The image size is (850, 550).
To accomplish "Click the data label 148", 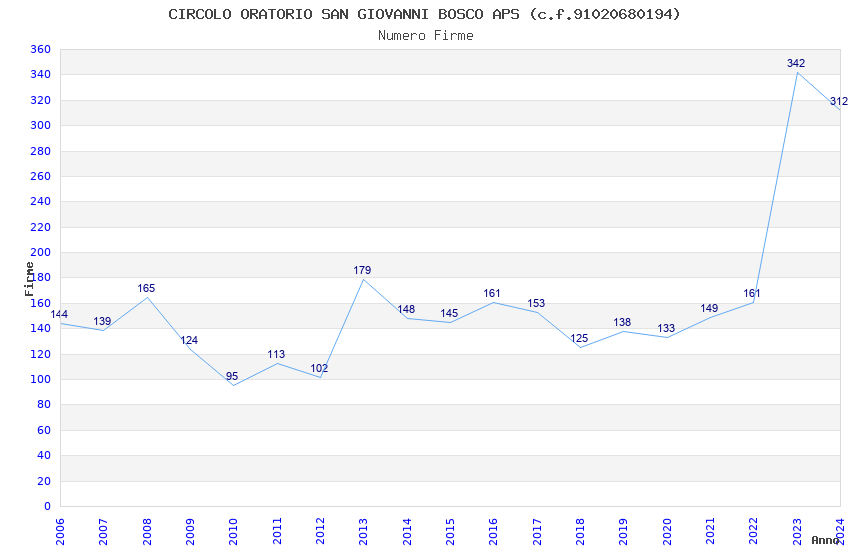I will tap(406, 309).
